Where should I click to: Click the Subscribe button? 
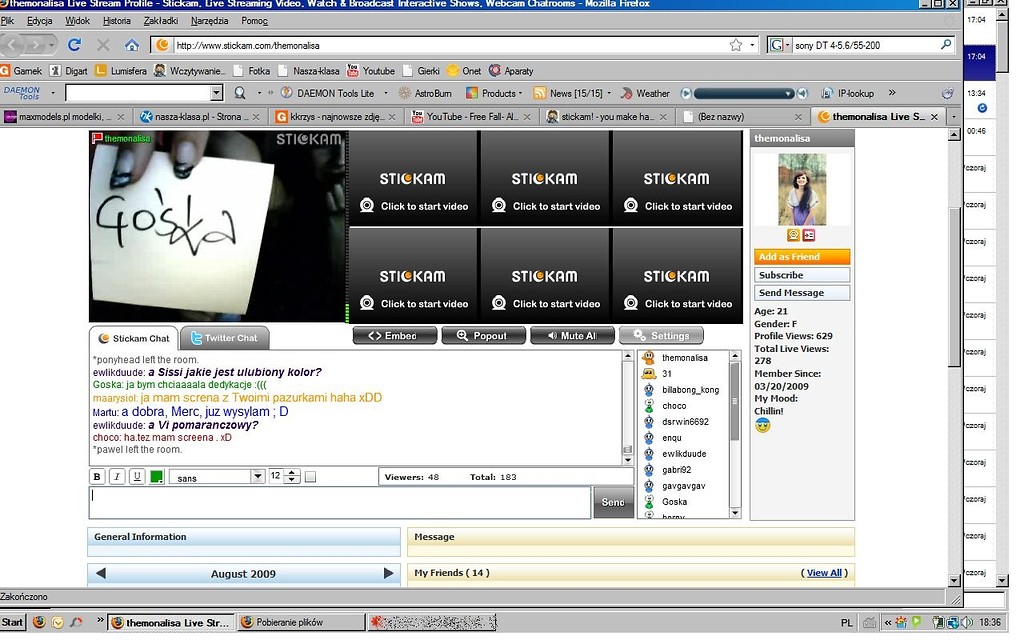click(802, 275)
